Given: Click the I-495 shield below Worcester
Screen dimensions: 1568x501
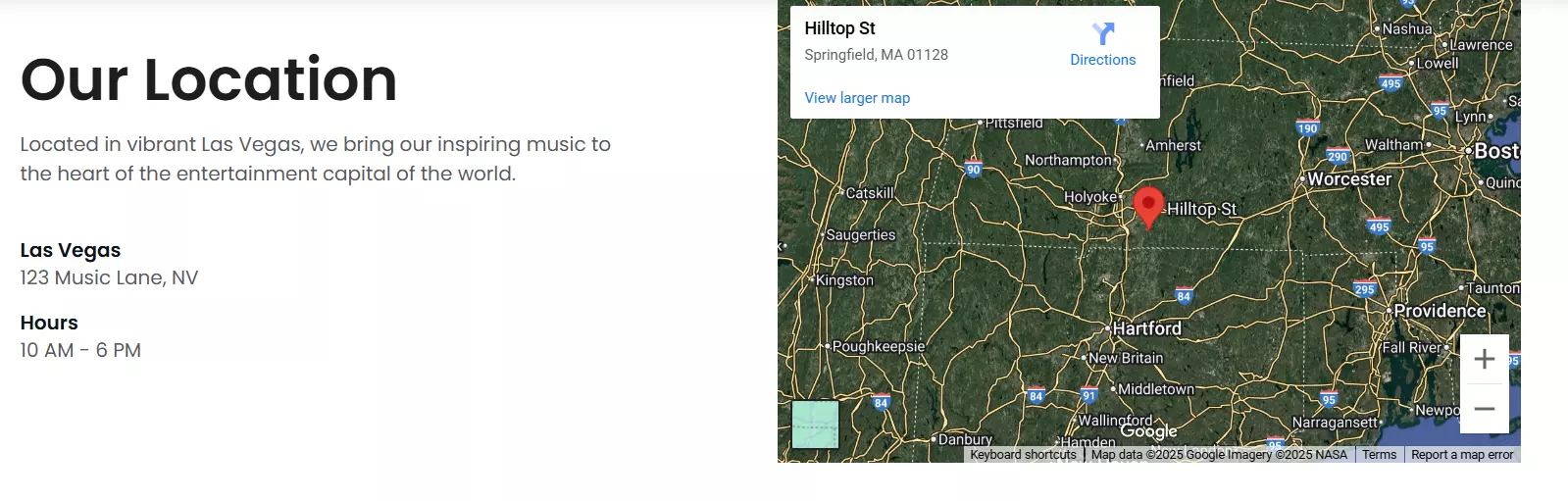Looking at the screenshot, I should click(x=1379, y=226).
